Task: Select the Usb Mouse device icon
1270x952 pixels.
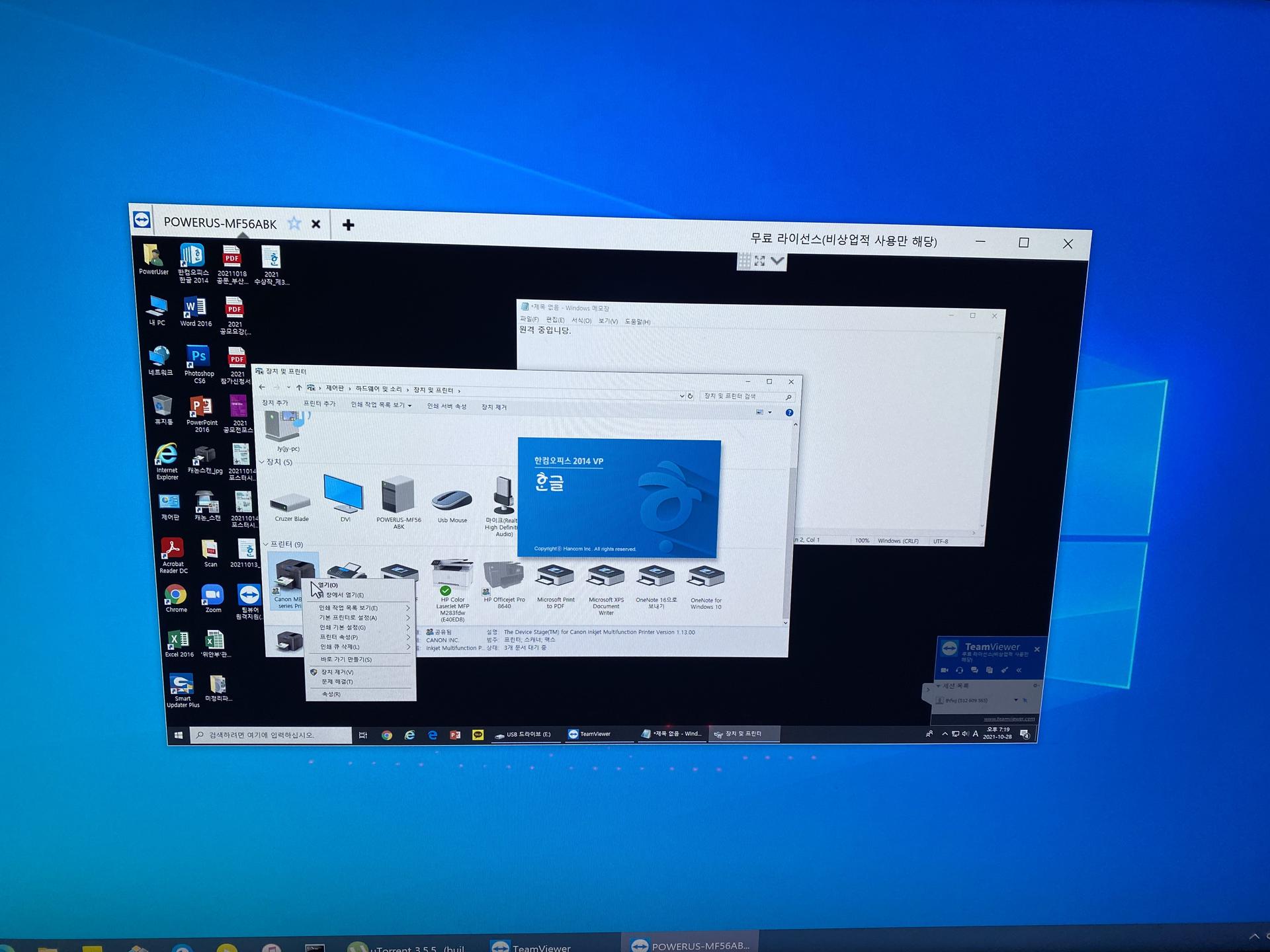Action: pos(452,501)
